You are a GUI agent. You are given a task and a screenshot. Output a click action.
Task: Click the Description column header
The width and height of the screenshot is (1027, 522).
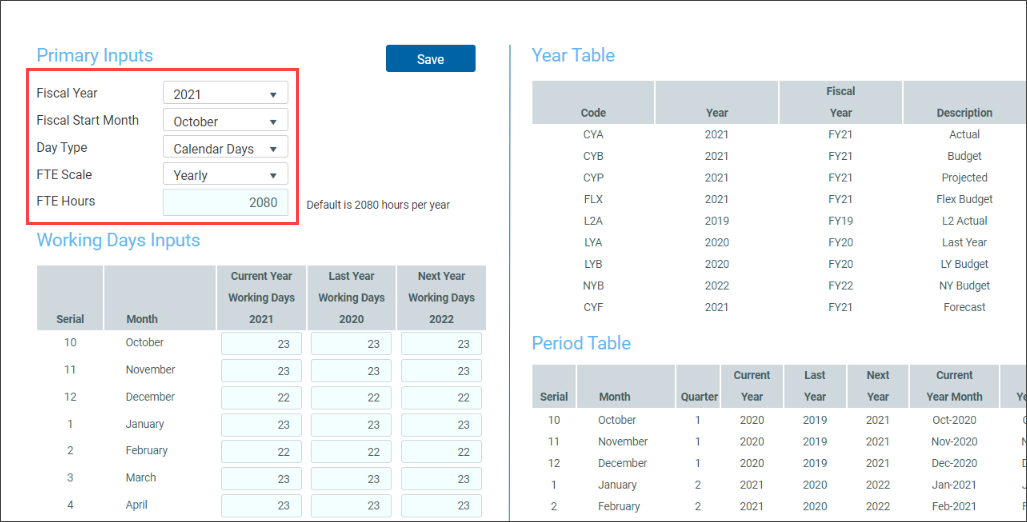964,113
